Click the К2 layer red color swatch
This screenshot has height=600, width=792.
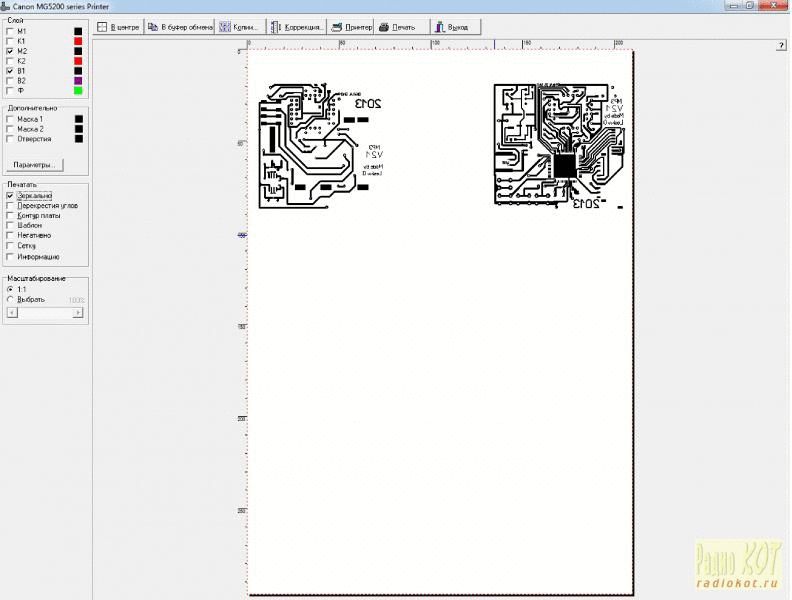(78, 61)
